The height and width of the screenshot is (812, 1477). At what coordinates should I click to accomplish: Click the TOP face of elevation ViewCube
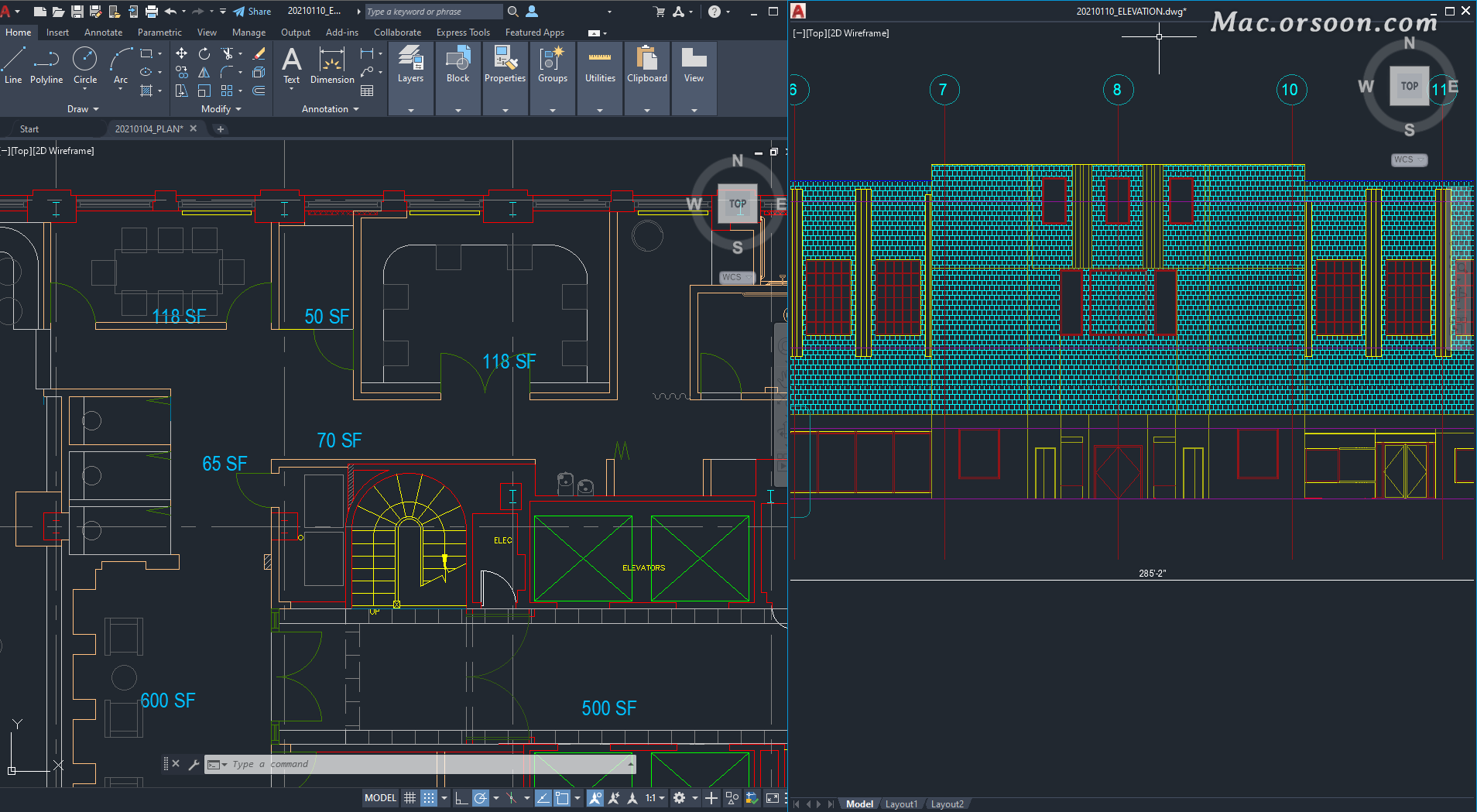1409,86
